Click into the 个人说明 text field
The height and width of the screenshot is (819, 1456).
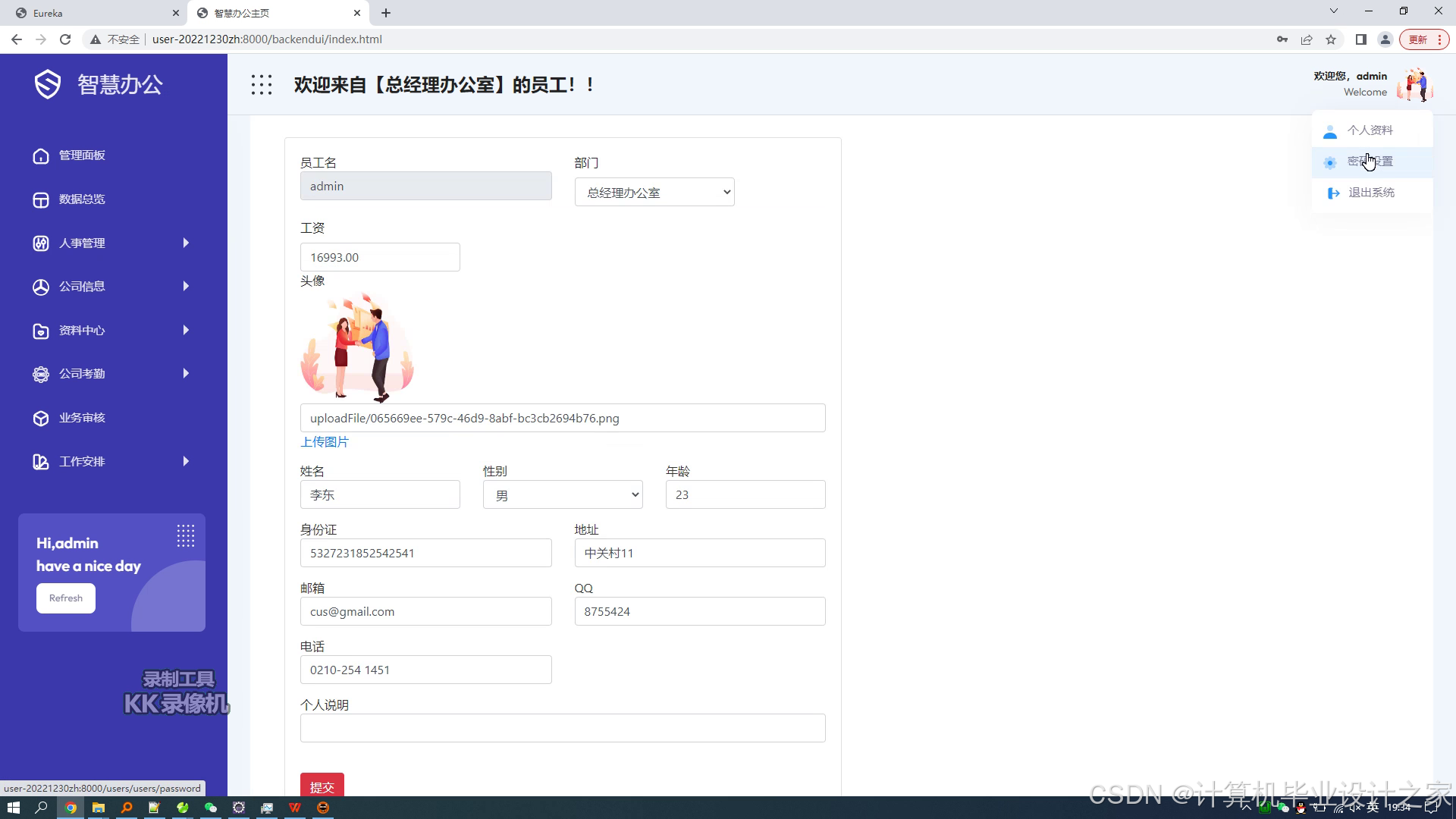562,728
